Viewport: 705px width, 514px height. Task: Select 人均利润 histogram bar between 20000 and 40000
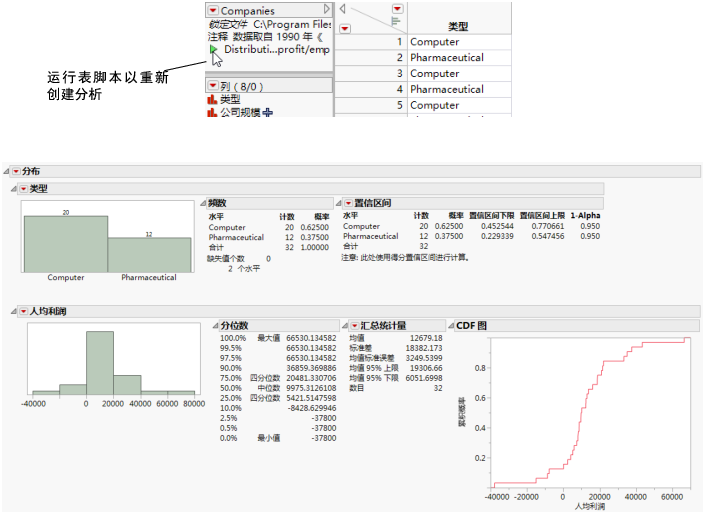(127, 385)
